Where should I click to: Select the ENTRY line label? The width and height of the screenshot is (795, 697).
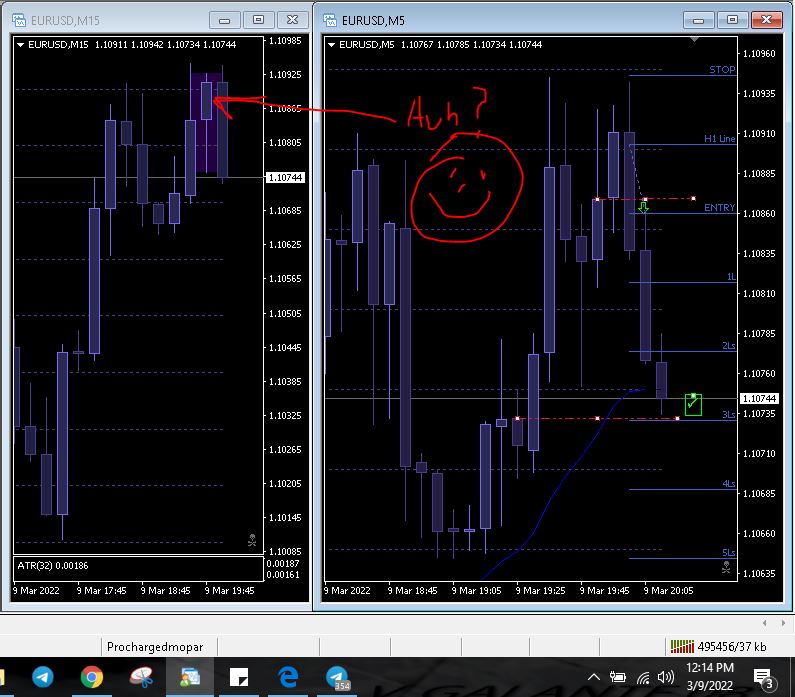pos(719,207)
